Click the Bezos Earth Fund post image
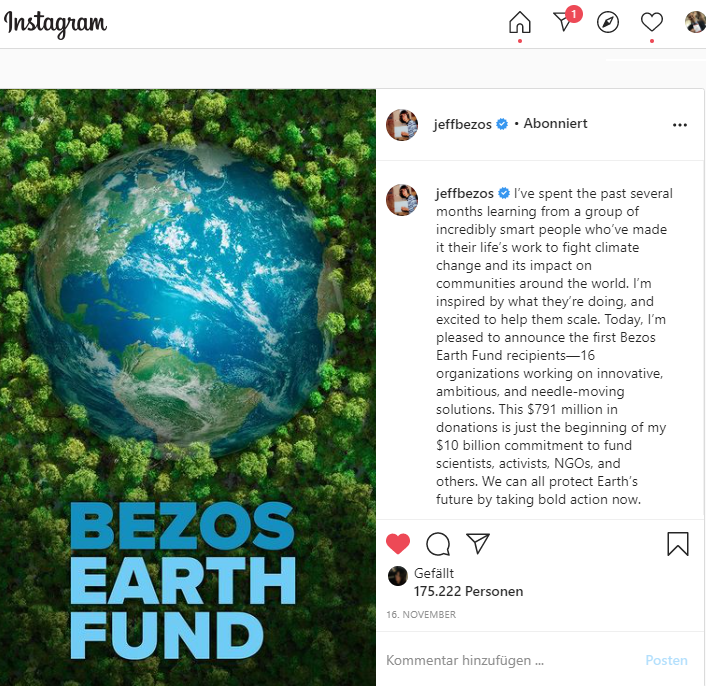This screenshot has height=686, width=706. coord(188,387)
